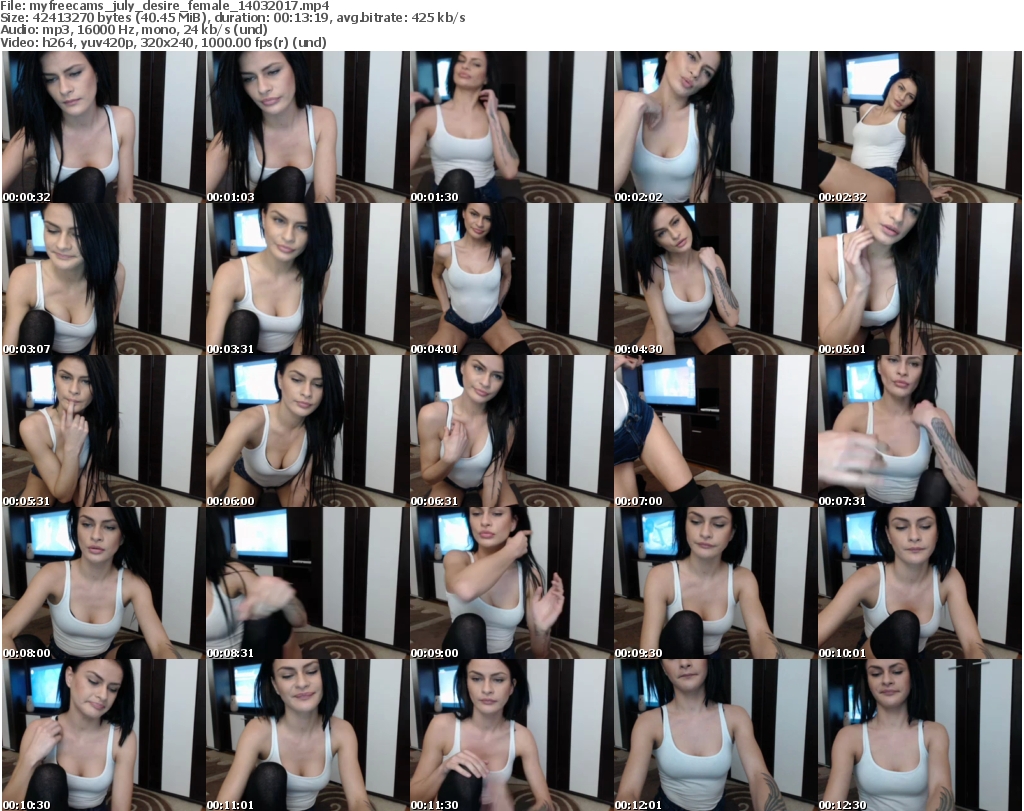Select the frame at 00:04:30
Viewport: 1024px width, 811px height.
[715, 279]
